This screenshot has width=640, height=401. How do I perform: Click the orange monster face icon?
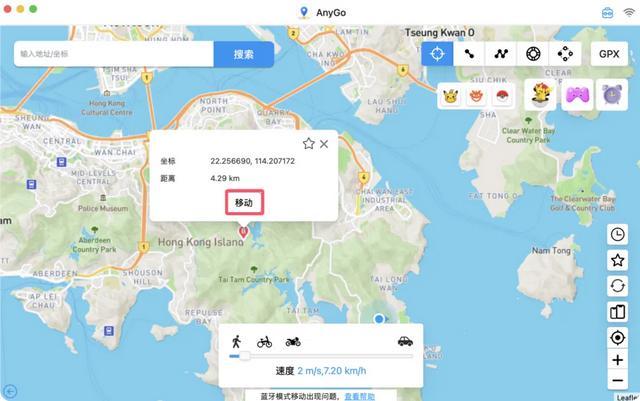pos(476,96)
